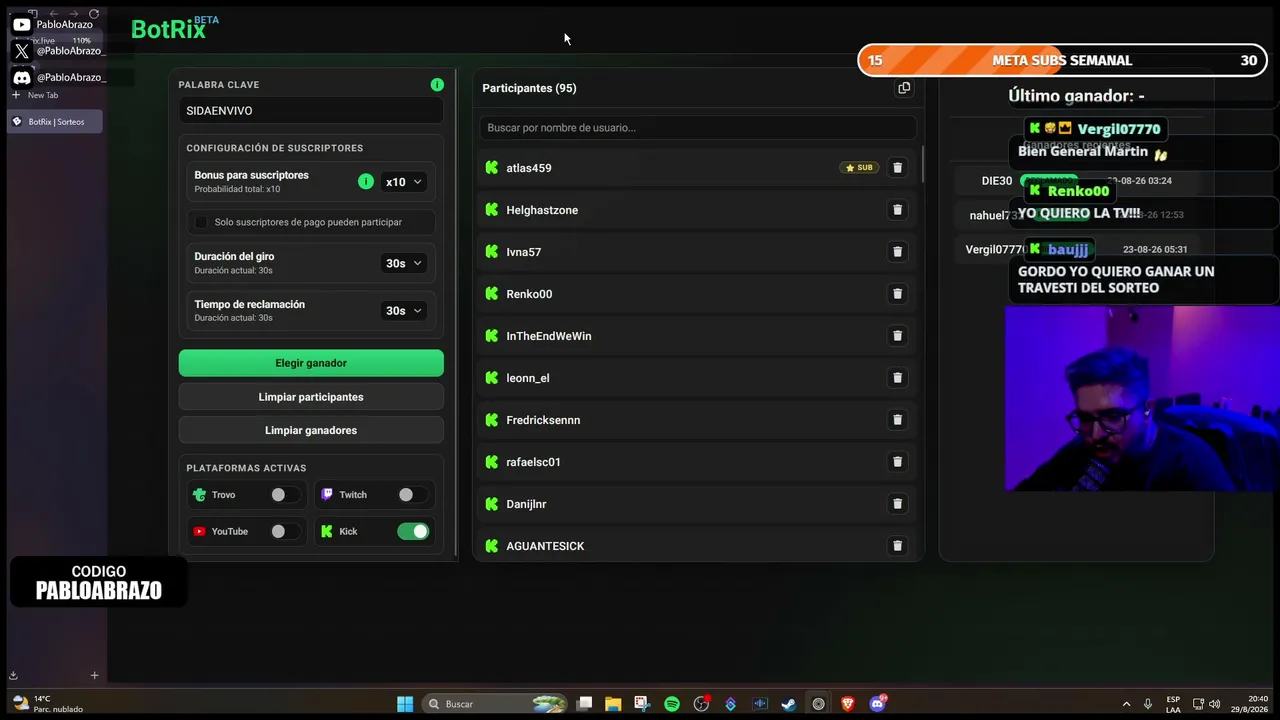Image resolution: width=1280 pixels, height=720 pixels.
Task: Copy the participants list with the copy icon
Action: coord(904,88)
